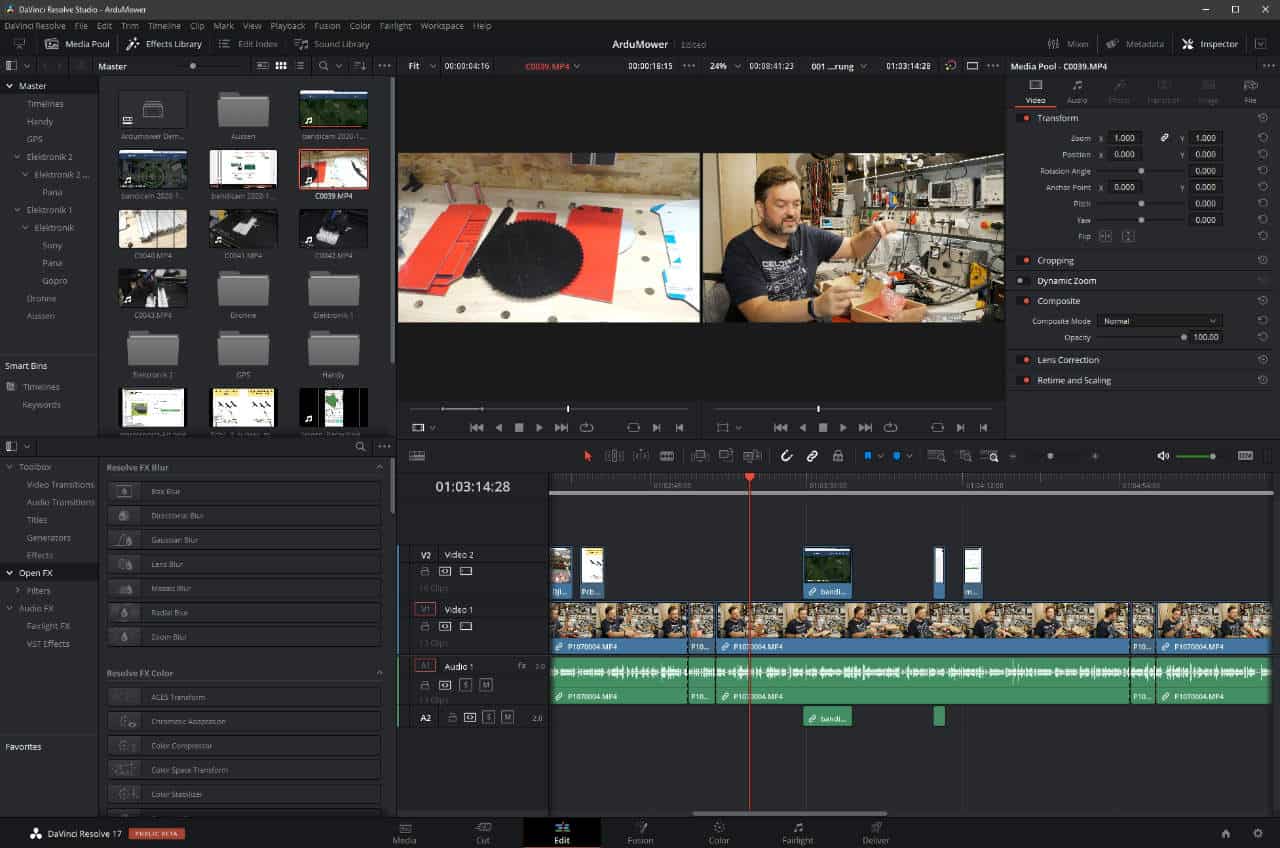
Task: Solo the Audio 1 track
Action: (x=465, y=685)
